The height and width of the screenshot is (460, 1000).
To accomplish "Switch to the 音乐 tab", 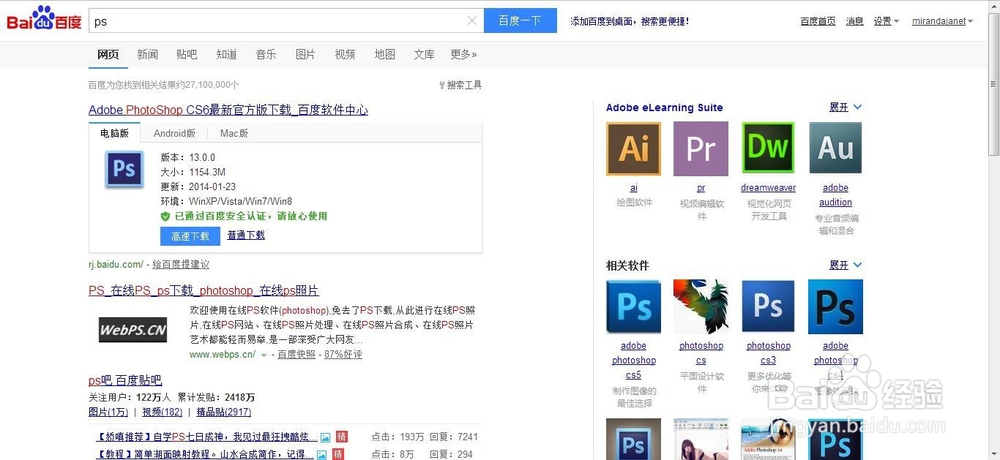I will pos(266,54).
